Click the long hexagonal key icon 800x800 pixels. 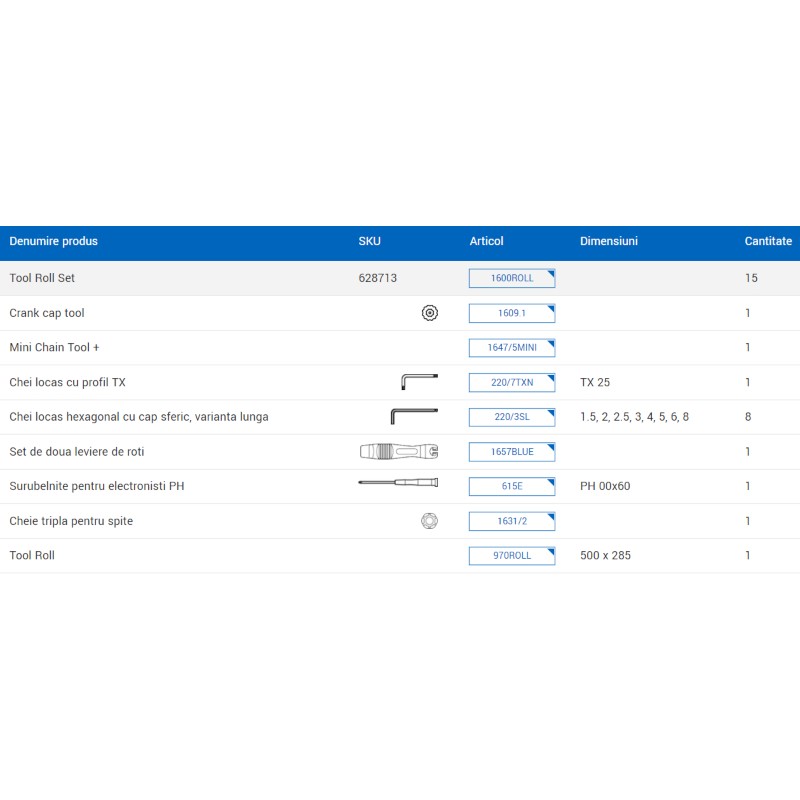pyautogui.click(x=414, y=416)
